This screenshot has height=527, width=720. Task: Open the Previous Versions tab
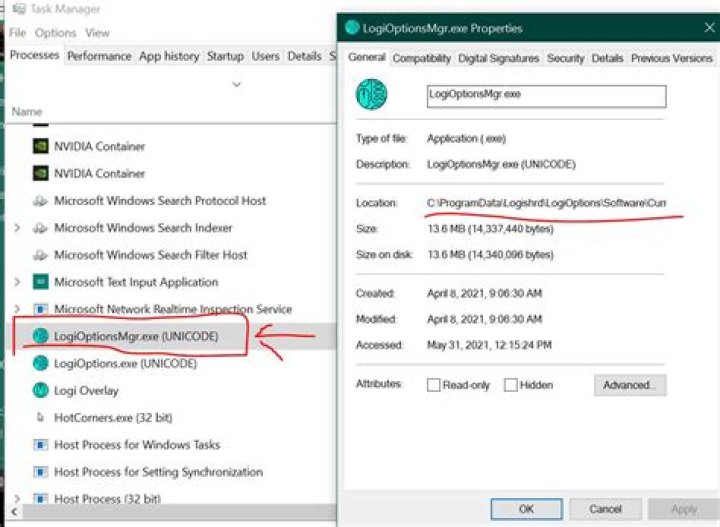(x=671, y=59)
